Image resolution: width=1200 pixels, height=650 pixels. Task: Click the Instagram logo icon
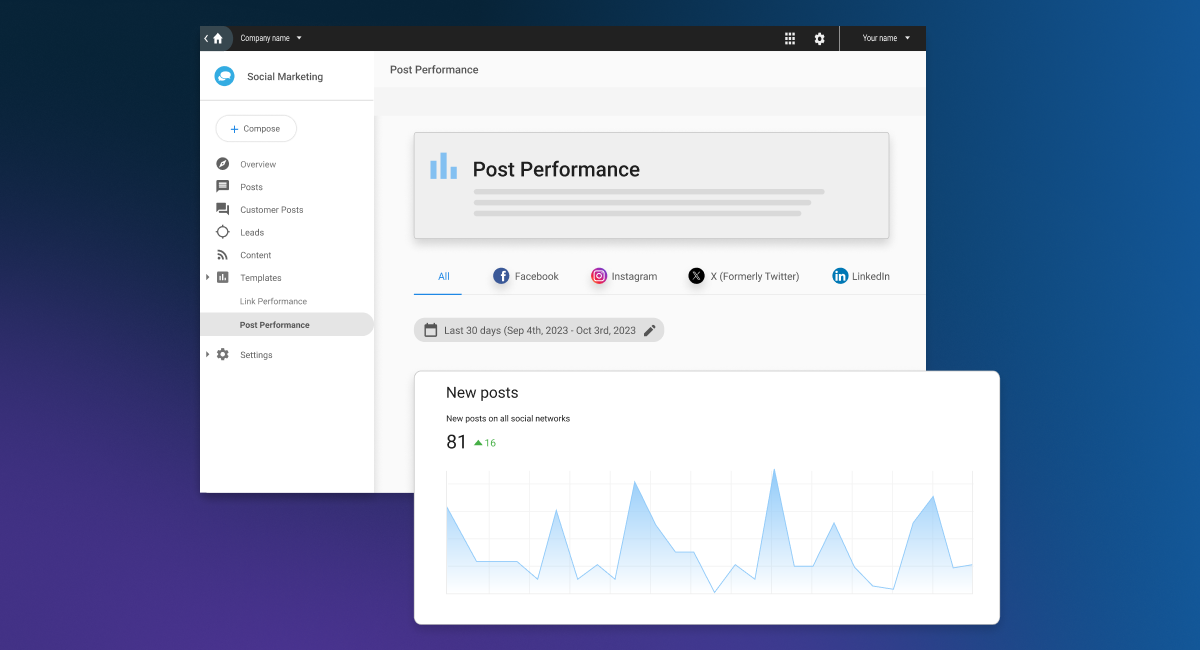coord(599,276)
